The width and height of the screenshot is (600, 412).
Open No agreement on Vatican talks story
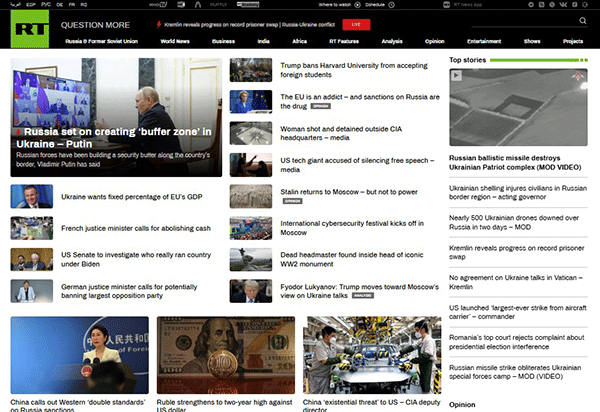point(516,282)
